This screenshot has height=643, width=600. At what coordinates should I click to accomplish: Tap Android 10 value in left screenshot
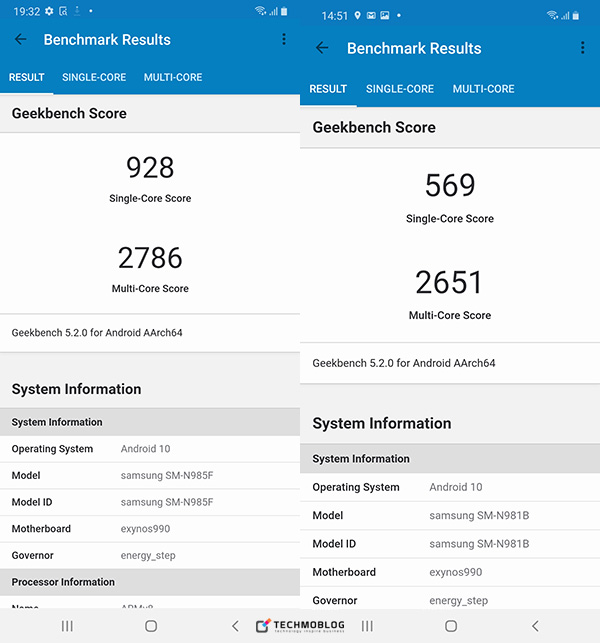(x=145, y=449)
